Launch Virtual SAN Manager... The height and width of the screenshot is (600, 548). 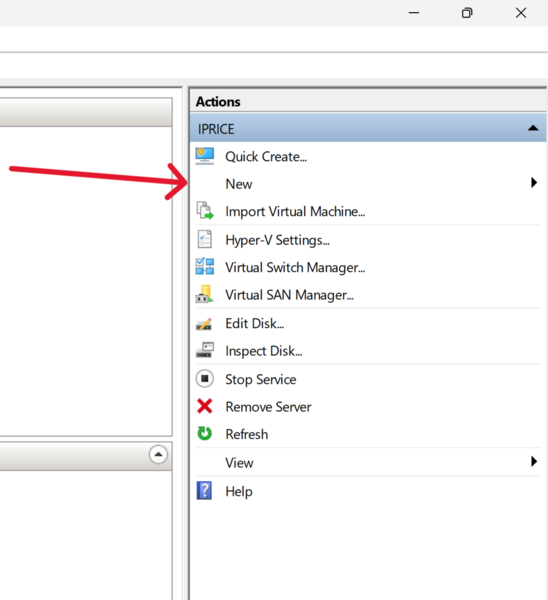[289, 295]
